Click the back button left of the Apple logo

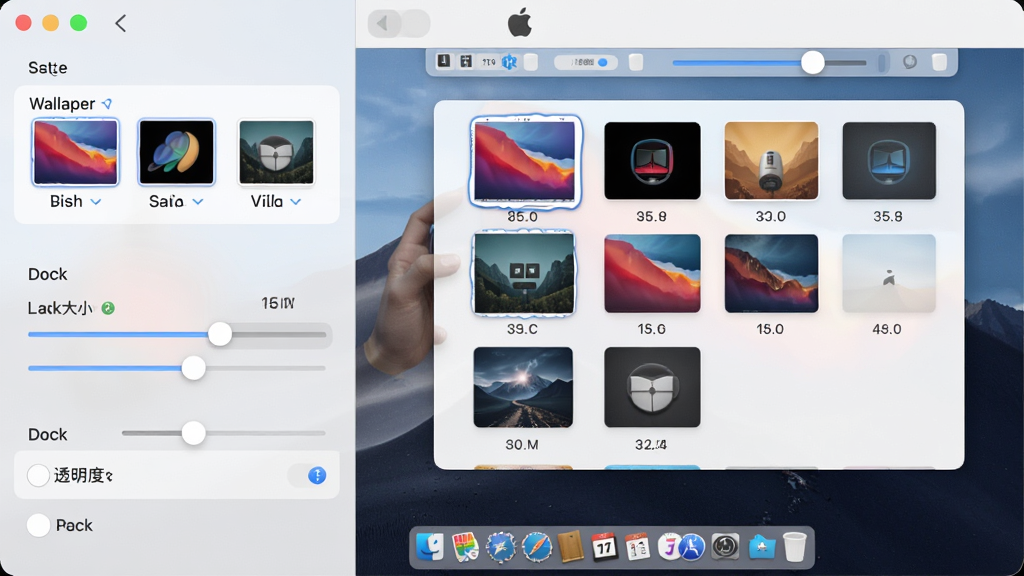point(383,24)
